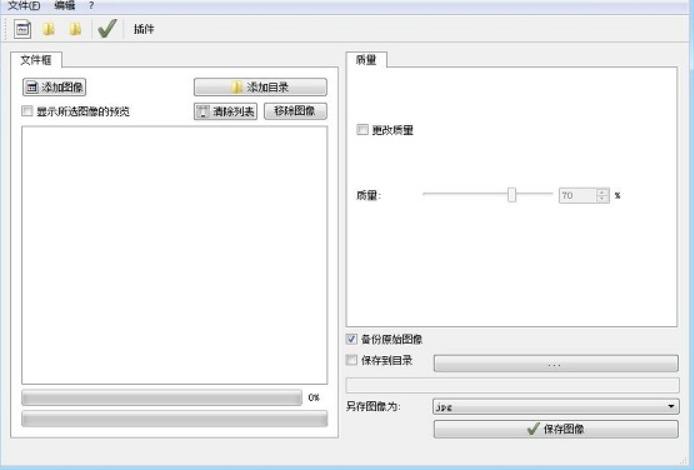Open the 文件 menu
Image resolution: width=694 pixels, height=470 pixels.
[24, 6]
